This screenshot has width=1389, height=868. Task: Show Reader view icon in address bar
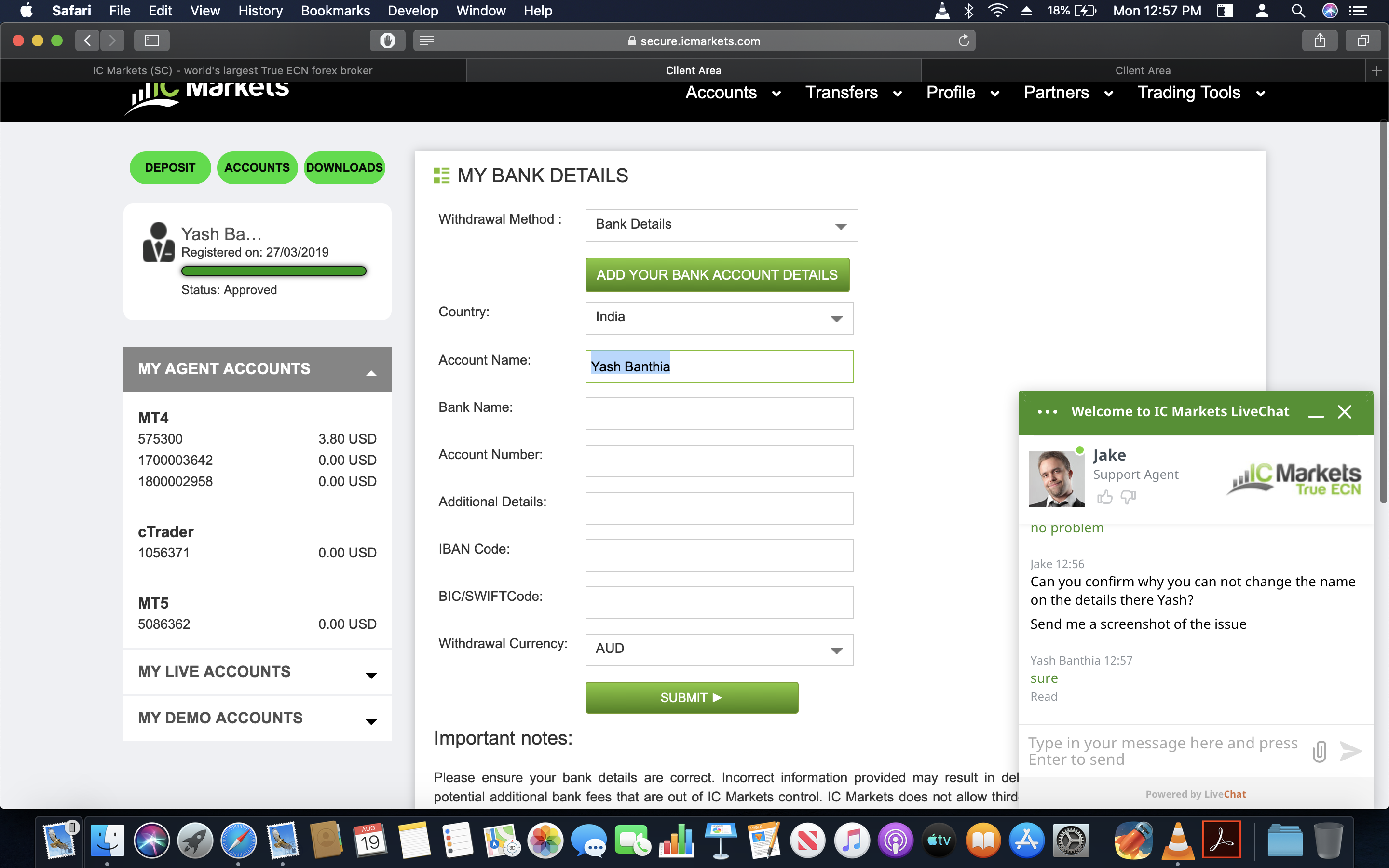click(426, 40)
